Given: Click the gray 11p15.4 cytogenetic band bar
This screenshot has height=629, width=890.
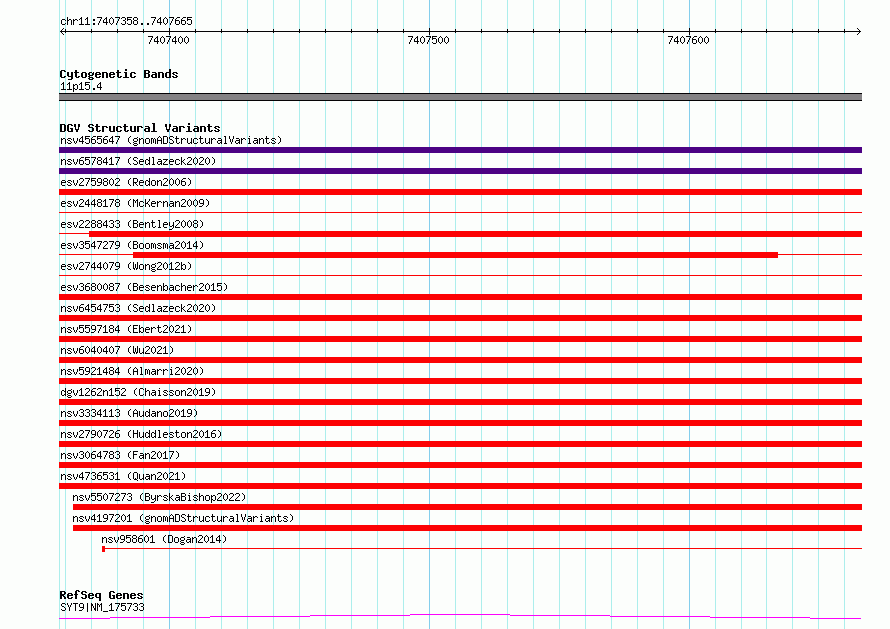Looking at the screenshot, I should 460,97.
